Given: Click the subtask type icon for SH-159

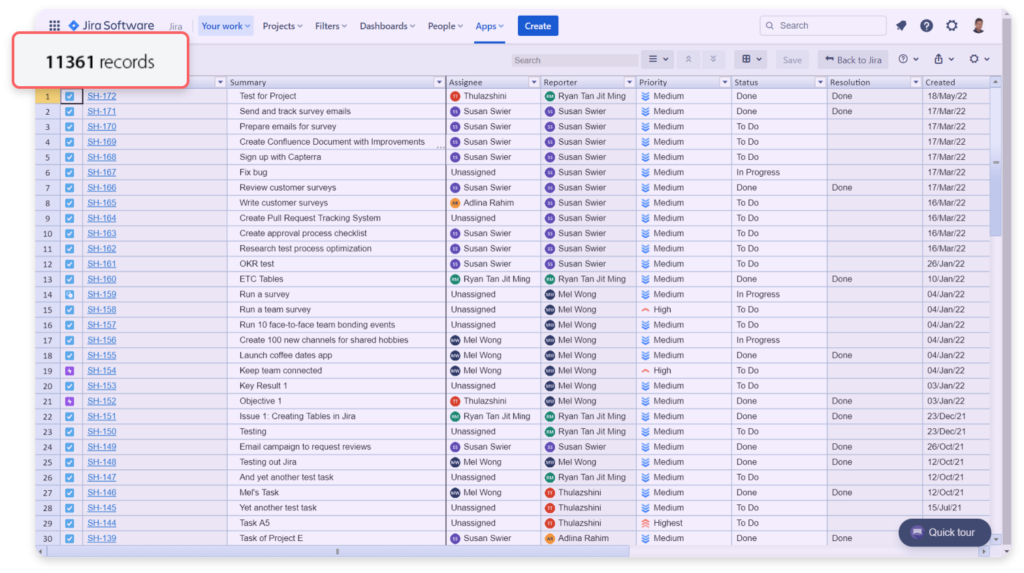Looking at the screenshot, I should point(70,295).
